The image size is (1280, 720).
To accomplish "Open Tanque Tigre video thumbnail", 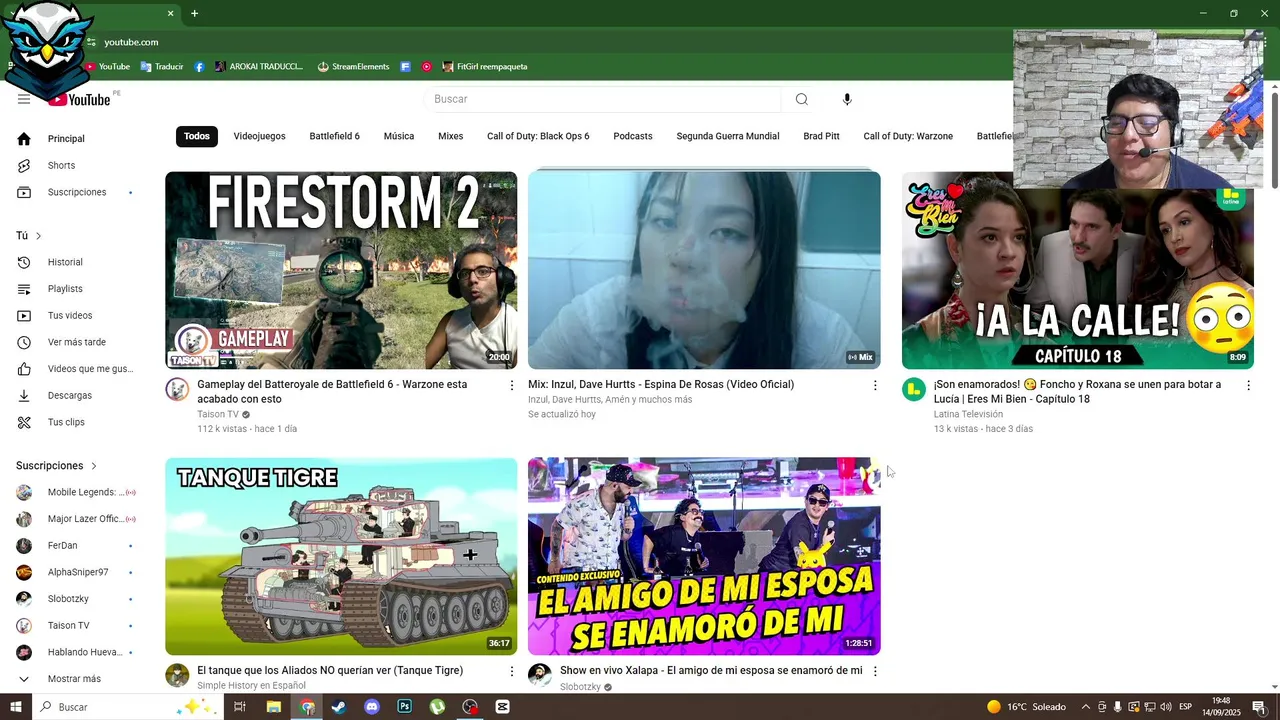I will point(341,556).
